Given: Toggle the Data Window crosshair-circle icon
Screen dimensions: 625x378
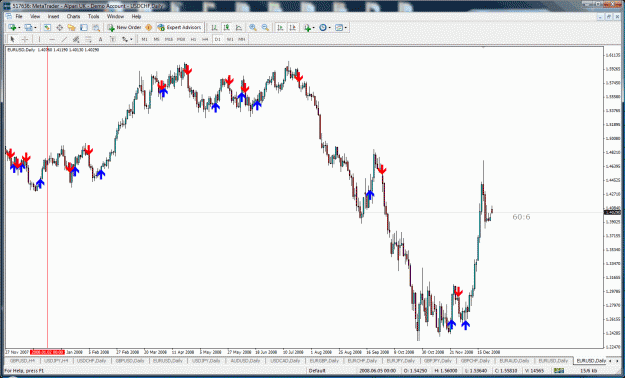Looking at the screenshot, I should tap(59, 28).
